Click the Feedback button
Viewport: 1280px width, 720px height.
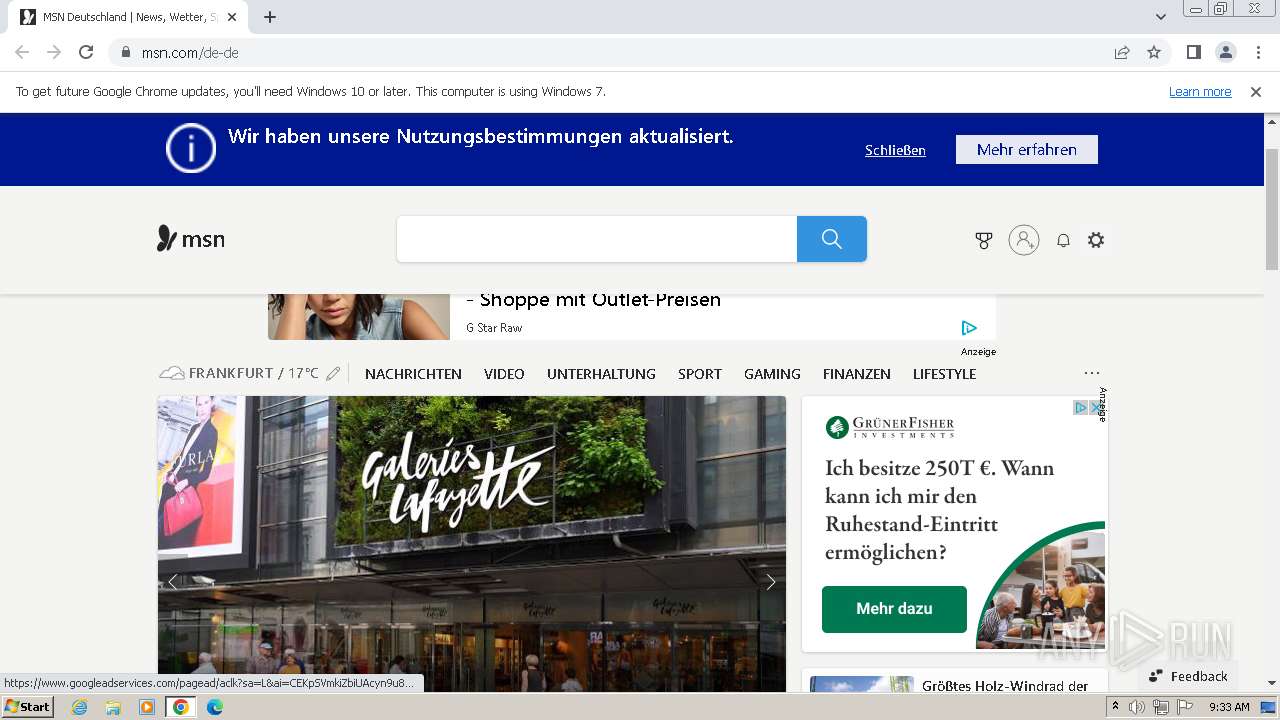pyautogui.click(x=1188, y=676)
